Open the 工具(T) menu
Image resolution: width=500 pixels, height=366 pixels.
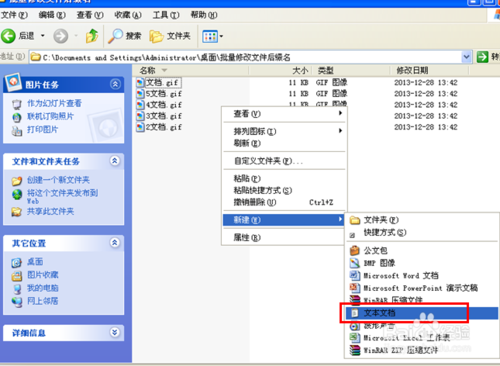pyautogui.click(x=166, y=15)
